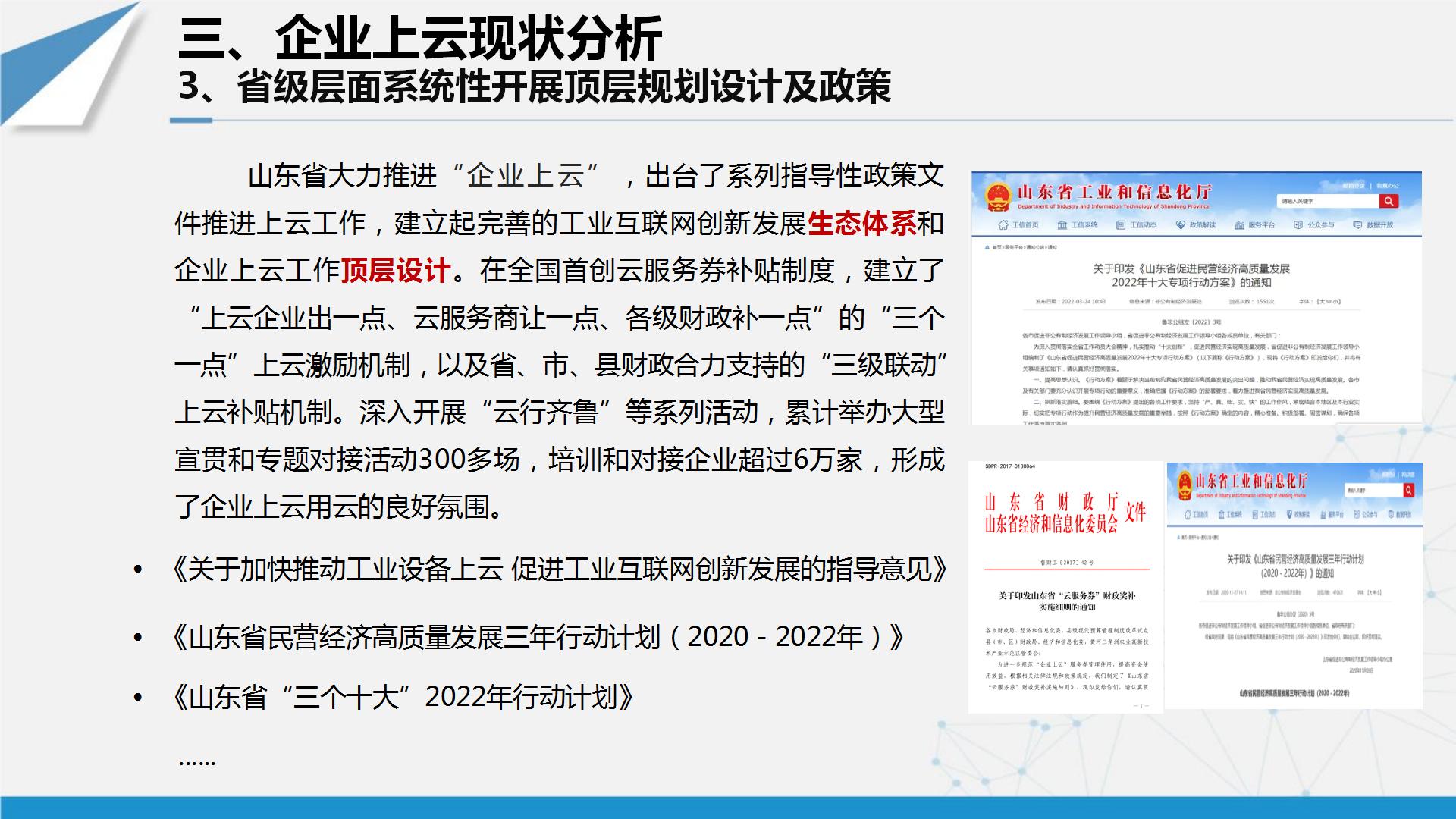
Task: Click the 工信首页 house icon on the 十大专项行动方案 webpage
Action: [x=1003, y=224]
